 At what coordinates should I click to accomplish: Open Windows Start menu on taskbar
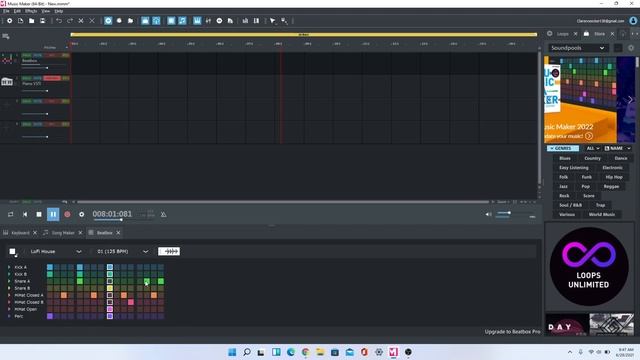point(232,352)
